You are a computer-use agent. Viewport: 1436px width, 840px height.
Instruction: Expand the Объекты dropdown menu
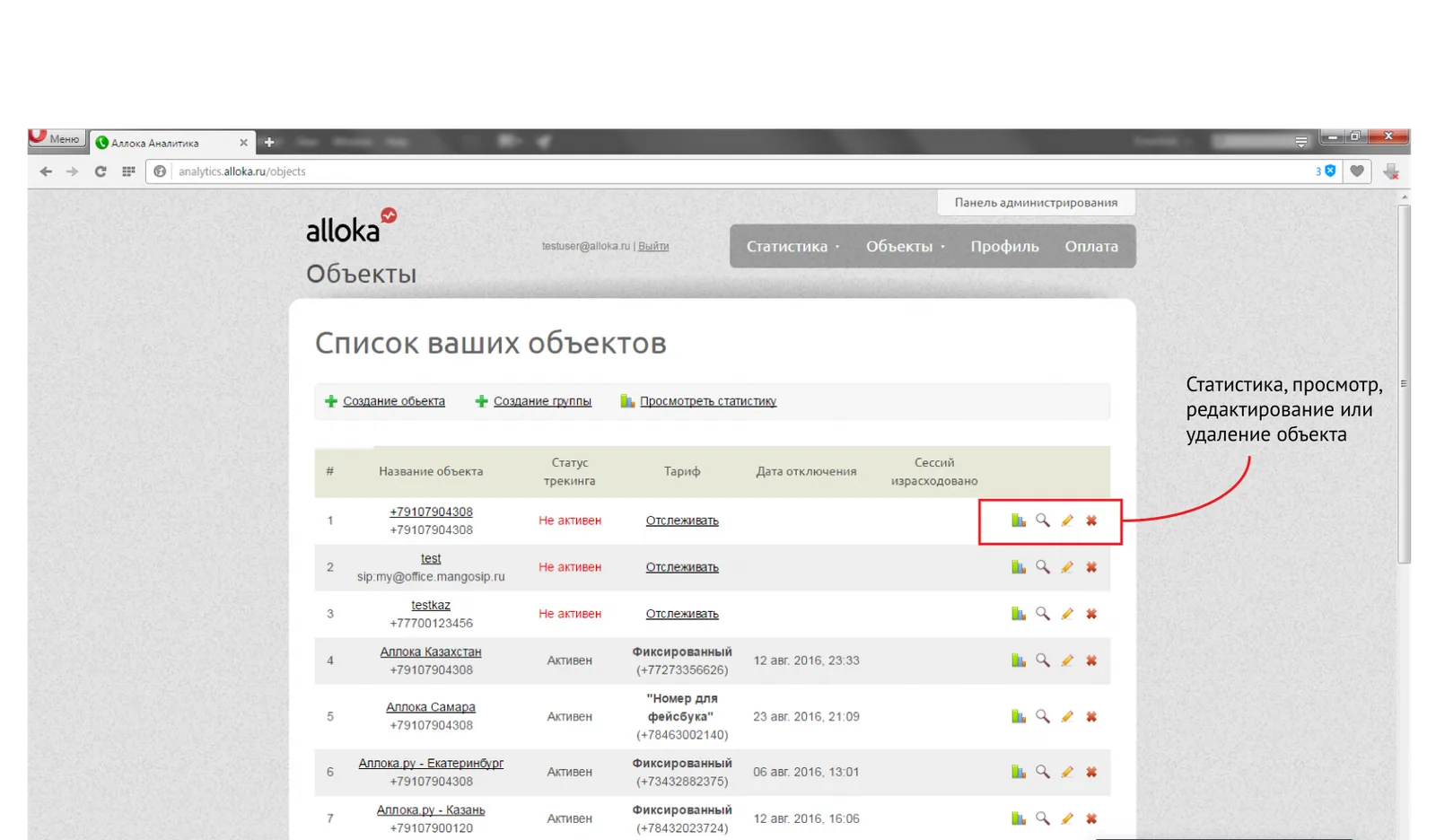(x=905, y=246)
